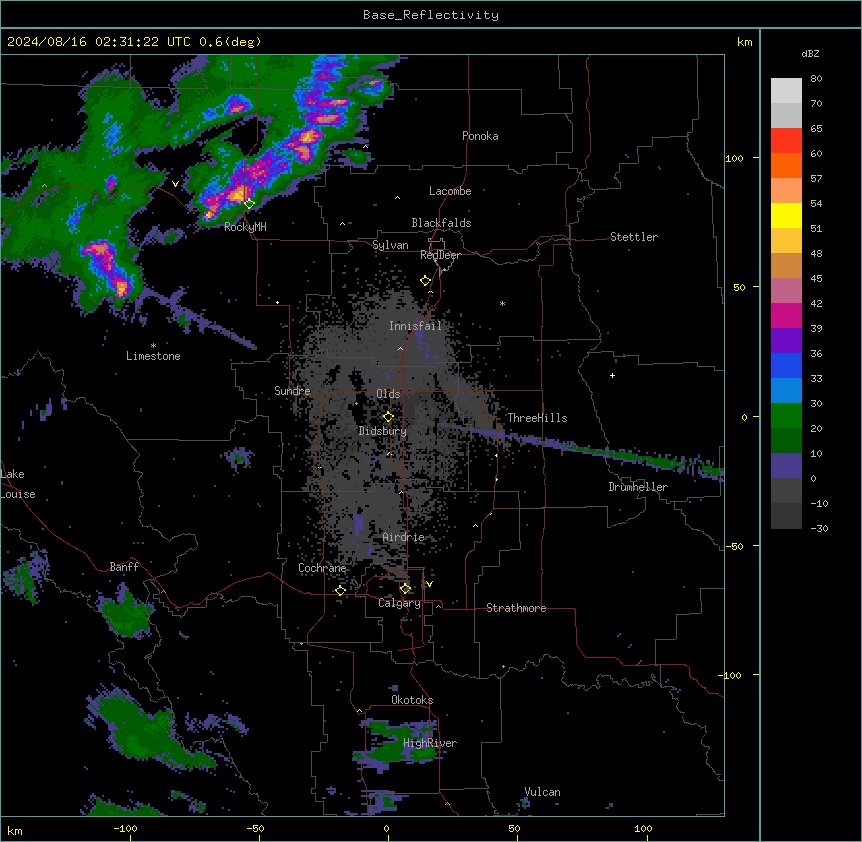Click the Olds town label
This screenshot has width=862, height=842.
(388, 394)
